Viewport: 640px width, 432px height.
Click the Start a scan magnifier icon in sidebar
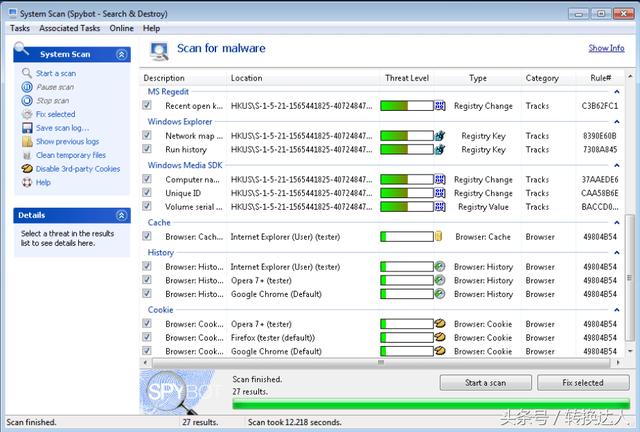tap(27, 73)
